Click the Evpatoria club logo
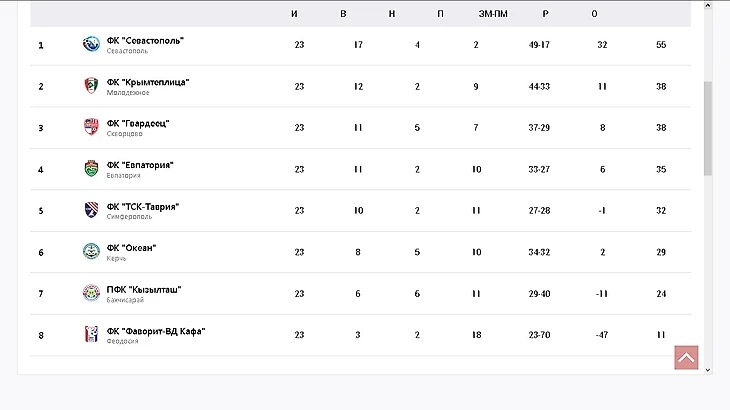 point(91,169)
